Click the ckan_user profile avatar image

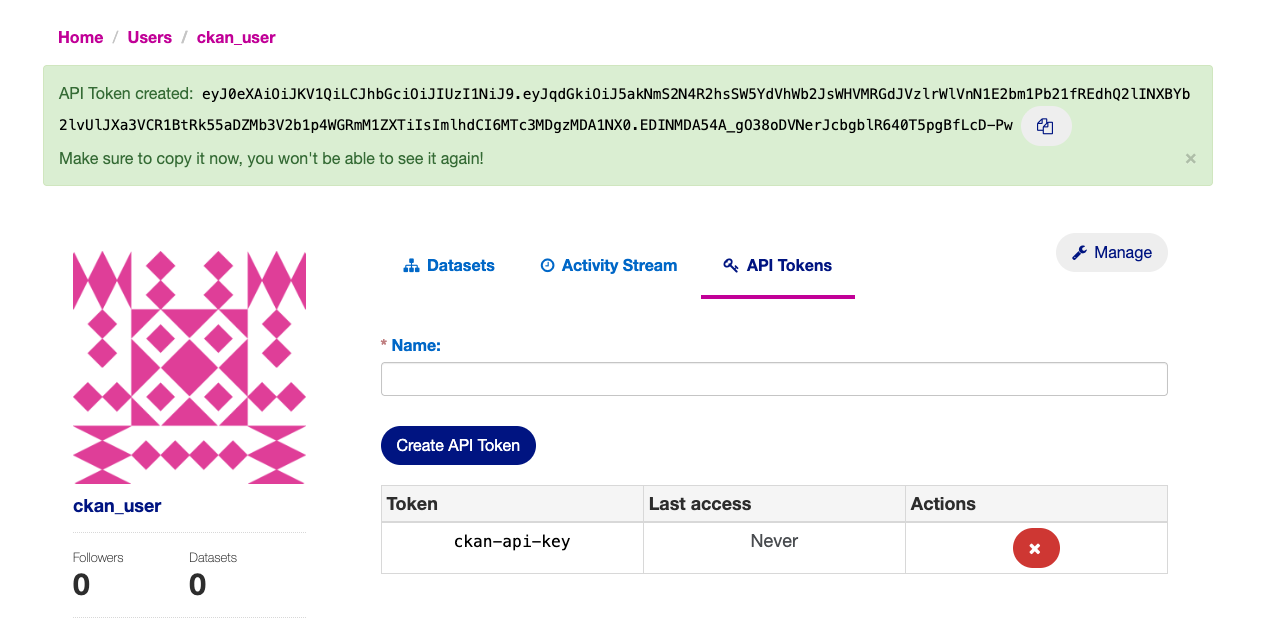189,366
